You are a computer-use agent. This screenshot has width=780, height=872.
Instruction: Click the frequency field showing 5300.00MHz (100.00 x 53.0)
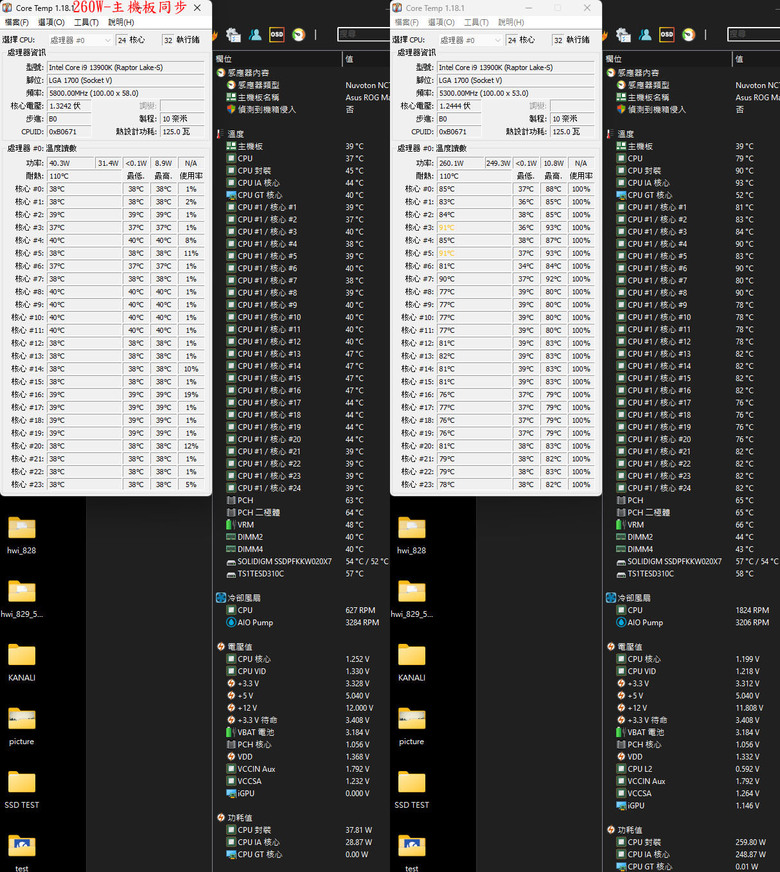pos(515,93)
